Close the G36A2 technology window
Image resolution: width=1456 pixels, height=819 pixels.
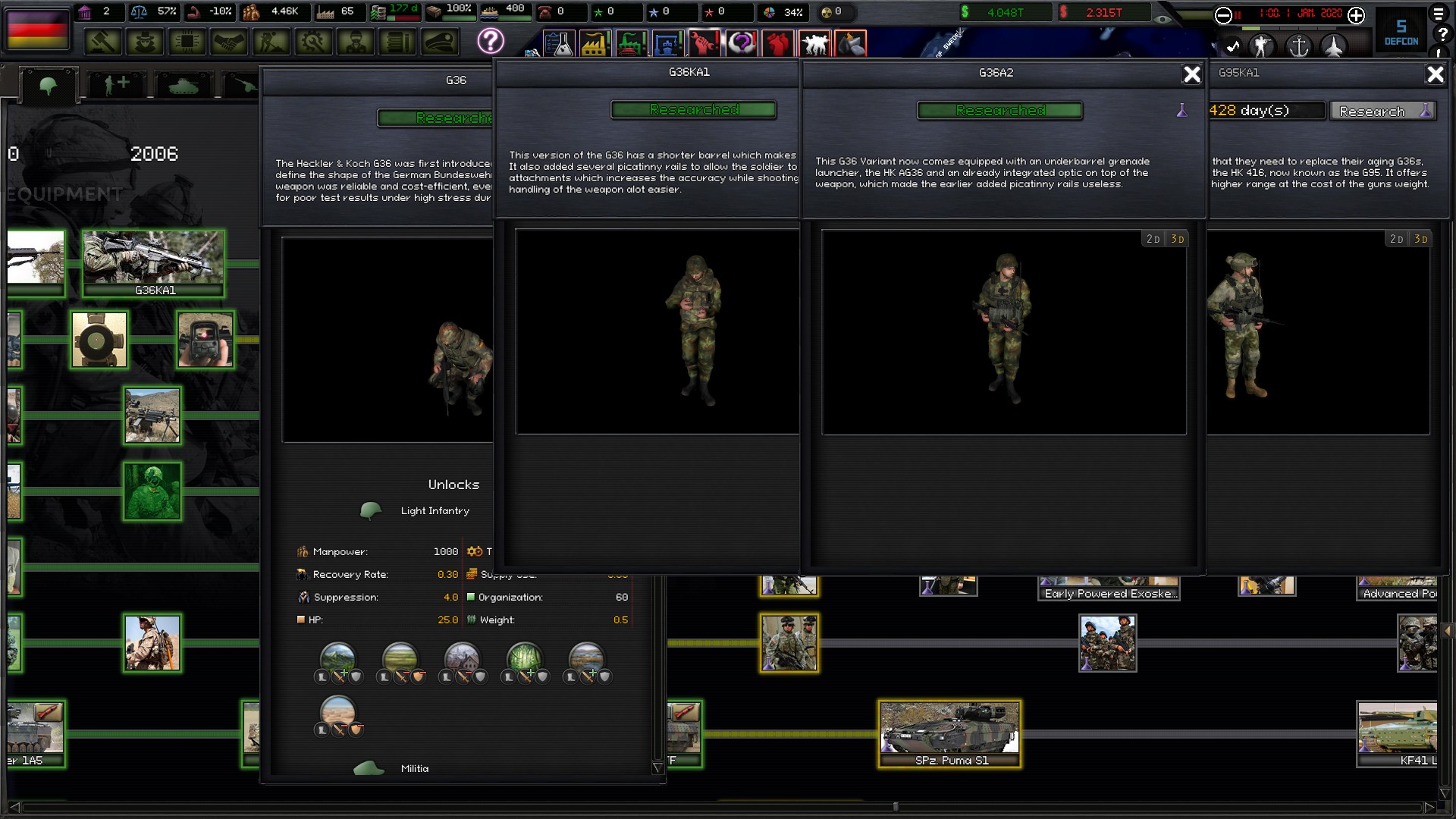pyautogui.click(x=1192, y=74)
